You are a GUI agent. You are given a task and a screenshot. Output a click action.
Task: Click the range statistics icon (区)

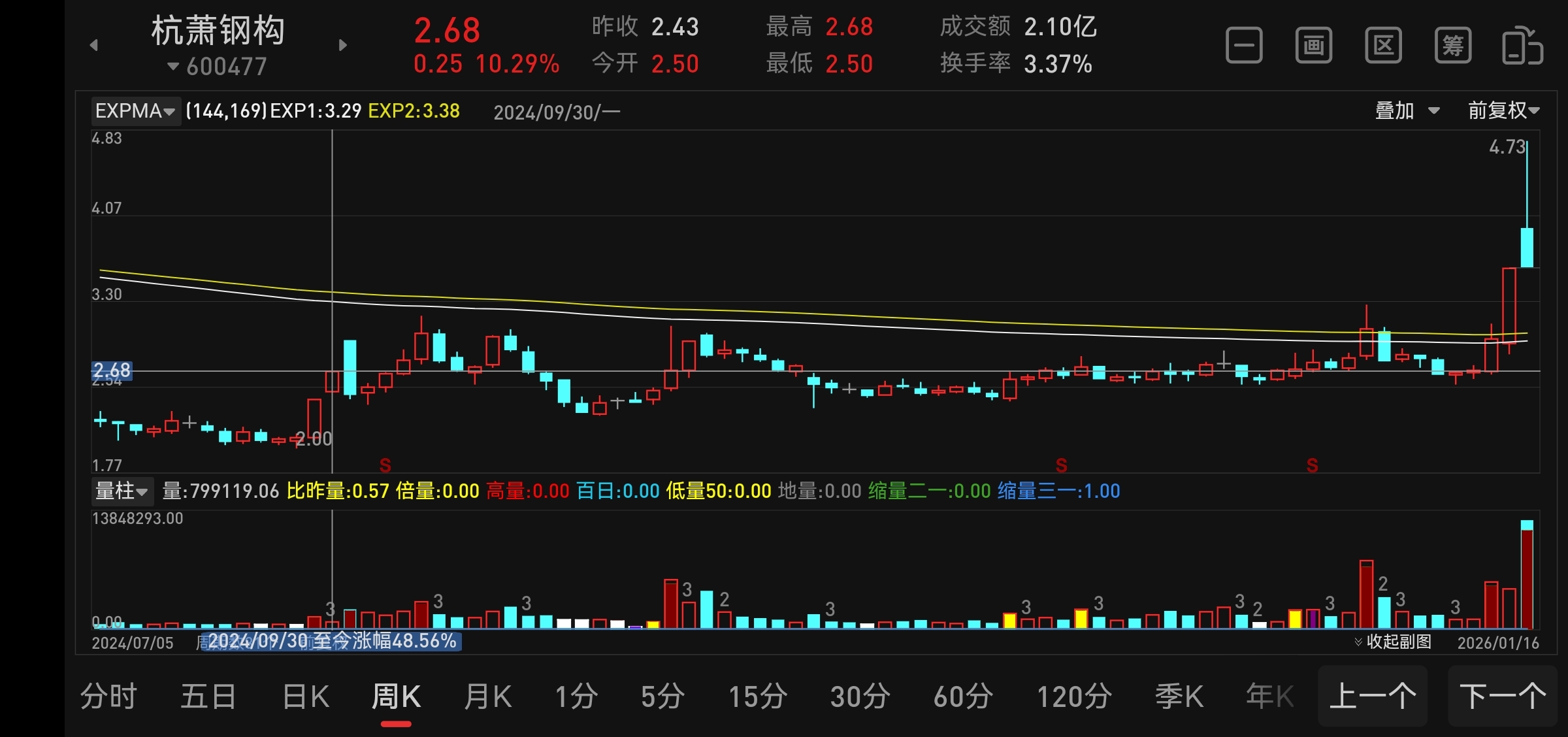[x=1383, y=46]
